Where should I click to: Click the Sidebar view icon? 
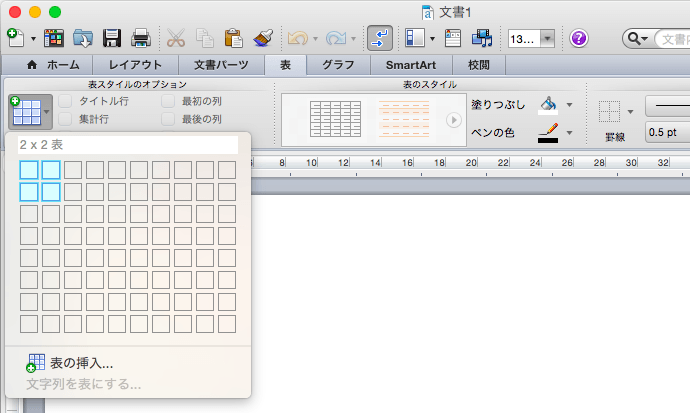pyautogui.click(x=415, y=38)
